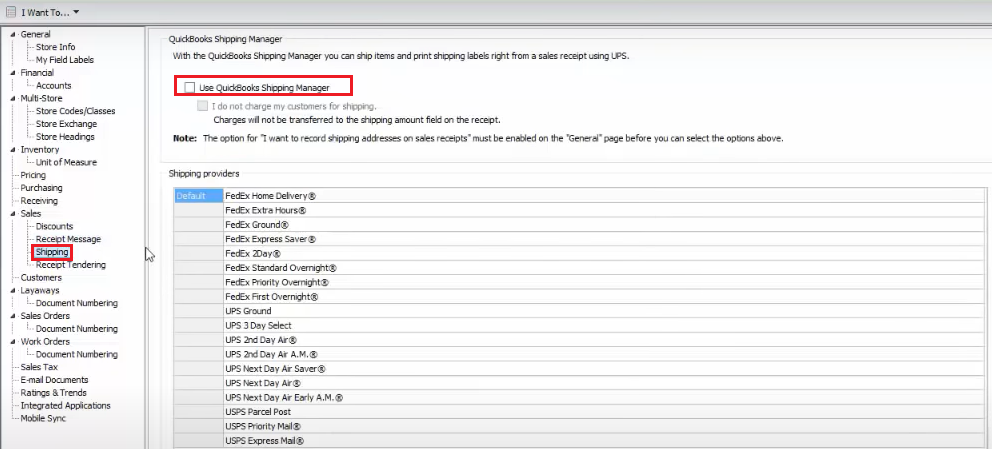This screenshot has width=992, height=449.
Task: Select Mobile Sync
Action: click(x=43, y=418)
